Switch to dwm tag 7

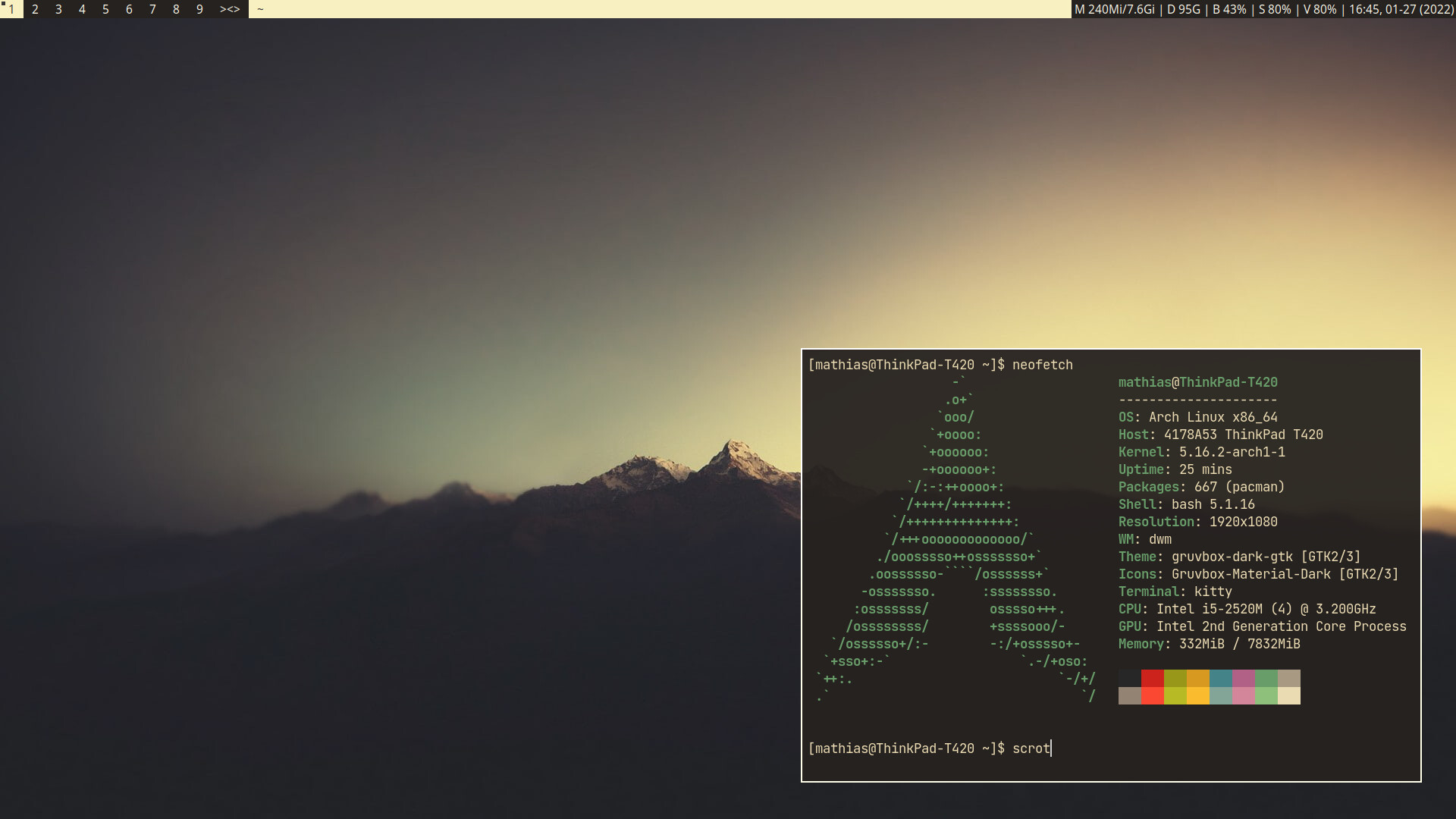[152, 9]
